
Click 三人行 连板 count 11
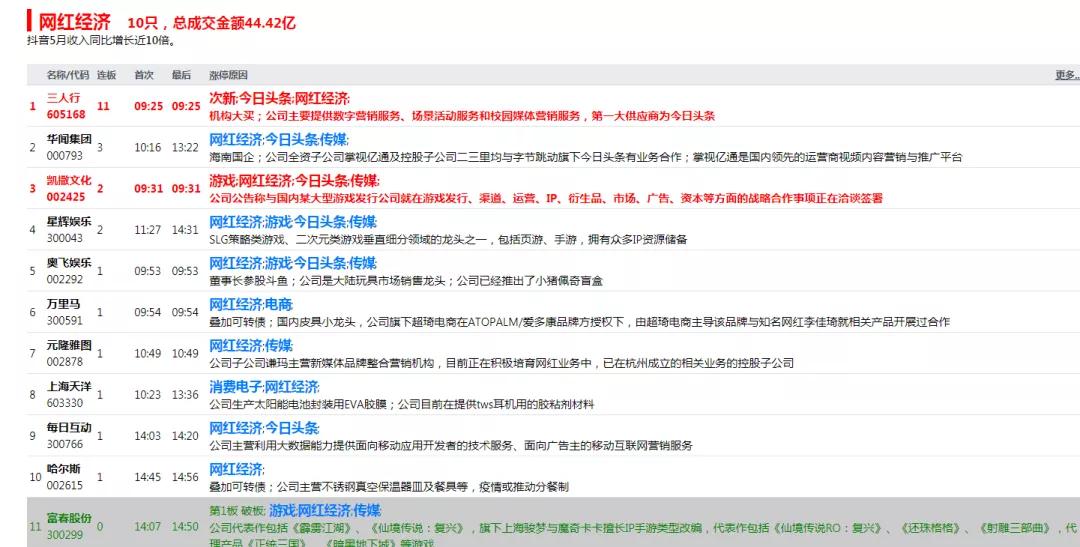[x=103, y=106]
